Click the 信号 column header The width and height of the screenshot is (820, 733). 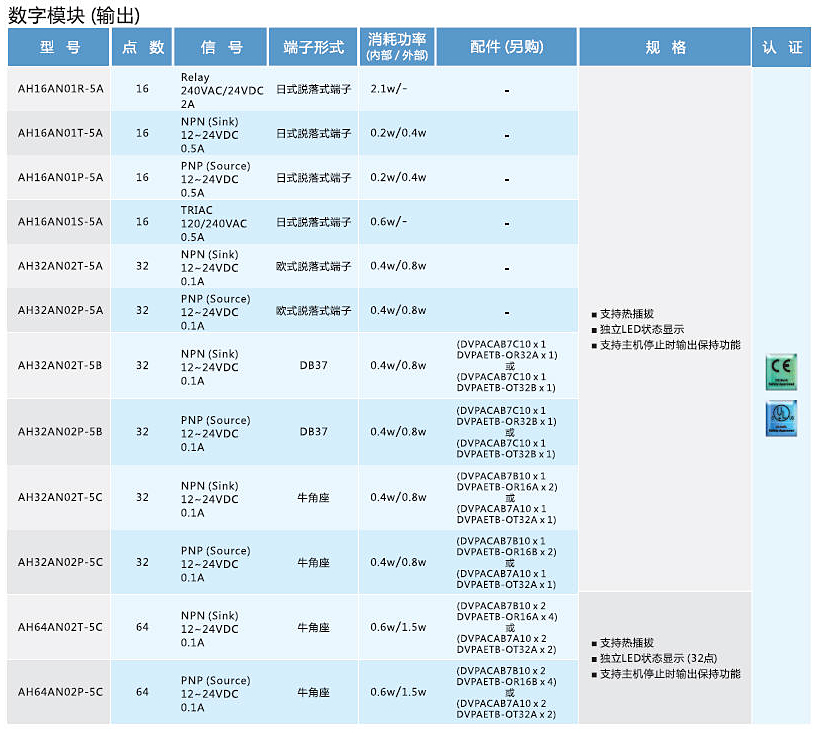(221, 47)
